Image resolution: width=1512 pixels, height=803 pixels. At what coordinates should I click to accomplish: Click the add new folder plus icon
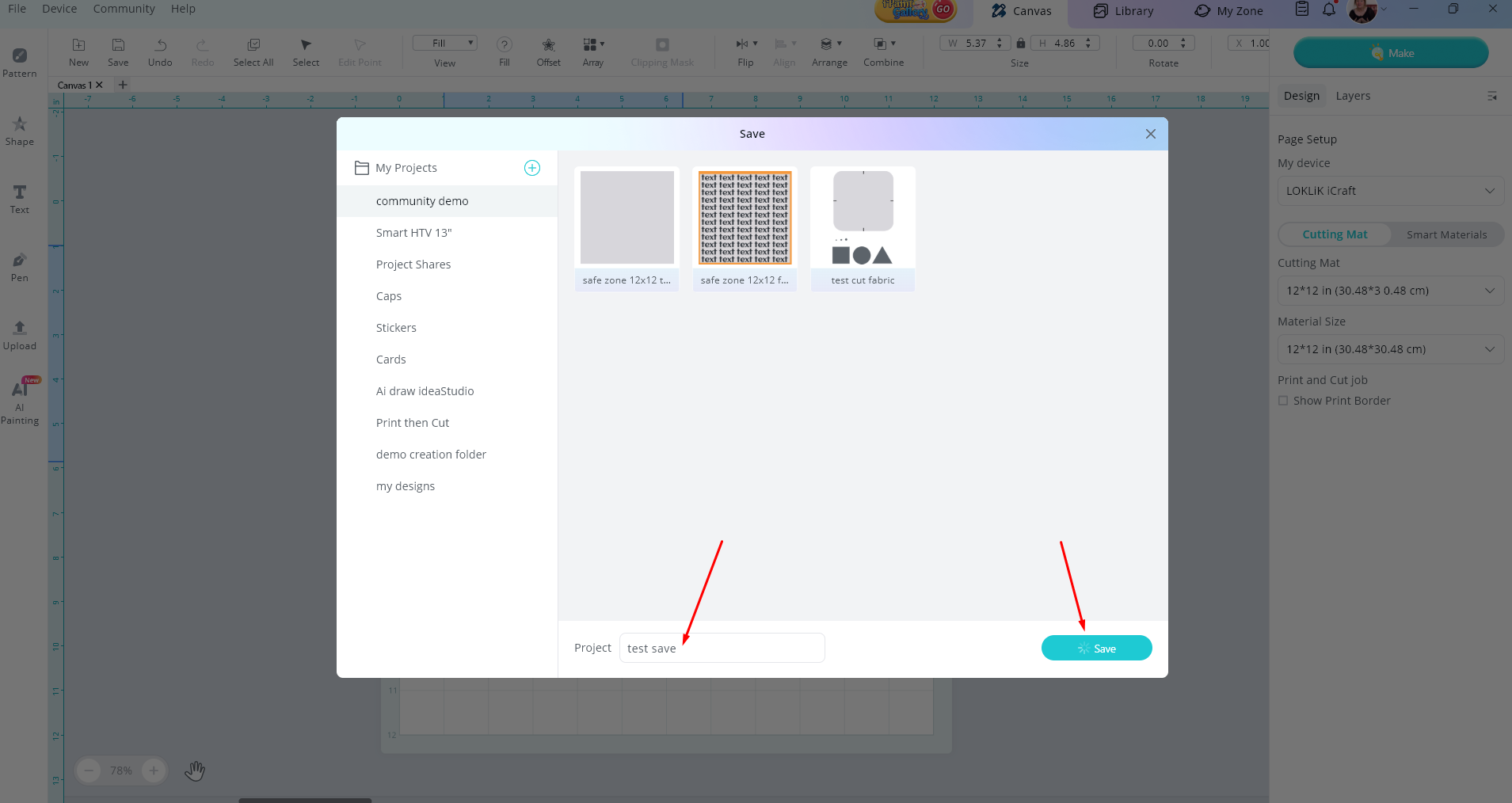click(532, 168)
